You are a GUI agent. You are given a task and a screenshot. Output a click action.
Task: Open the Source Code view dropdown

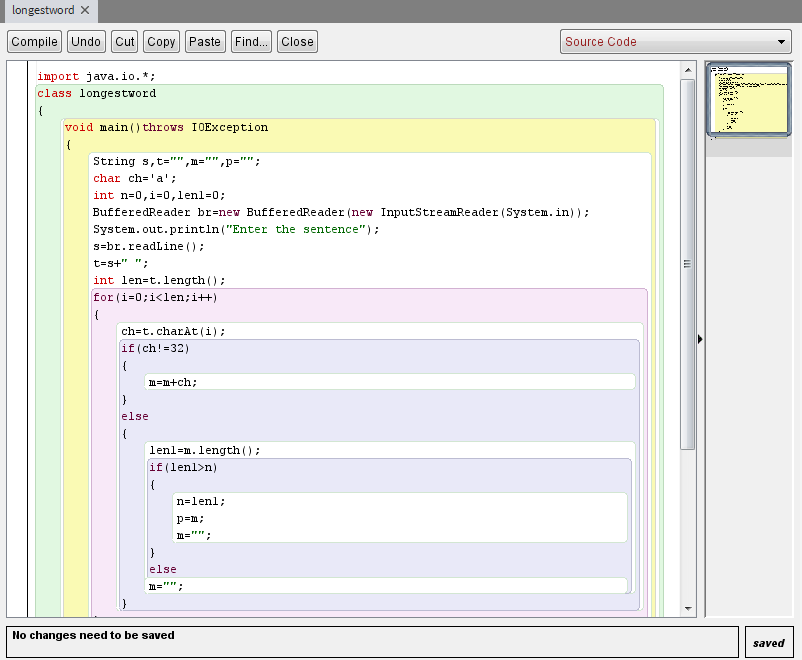[x=676, y=42]
